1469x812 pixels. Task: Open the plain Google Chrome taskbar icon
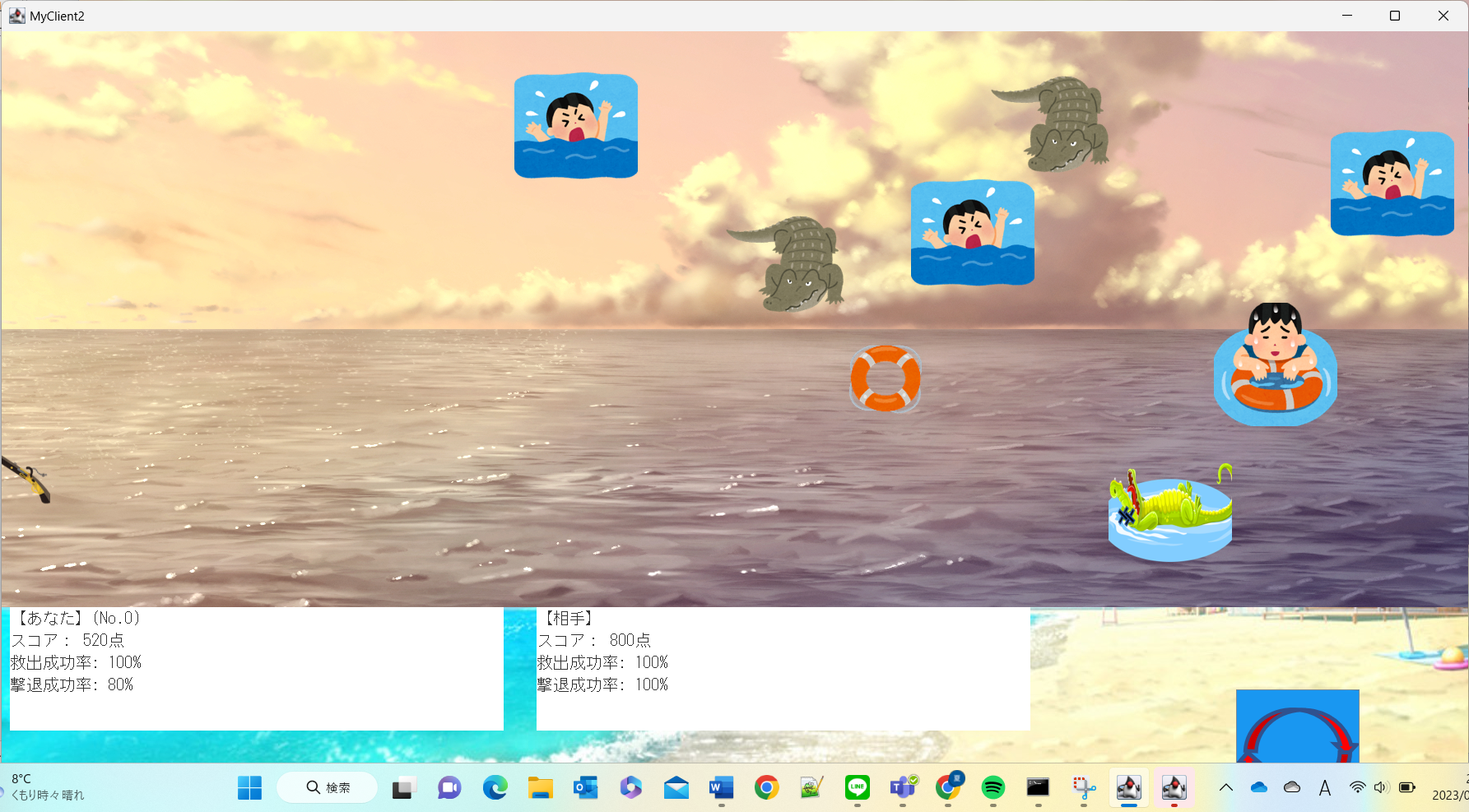(x=766, y=788)
